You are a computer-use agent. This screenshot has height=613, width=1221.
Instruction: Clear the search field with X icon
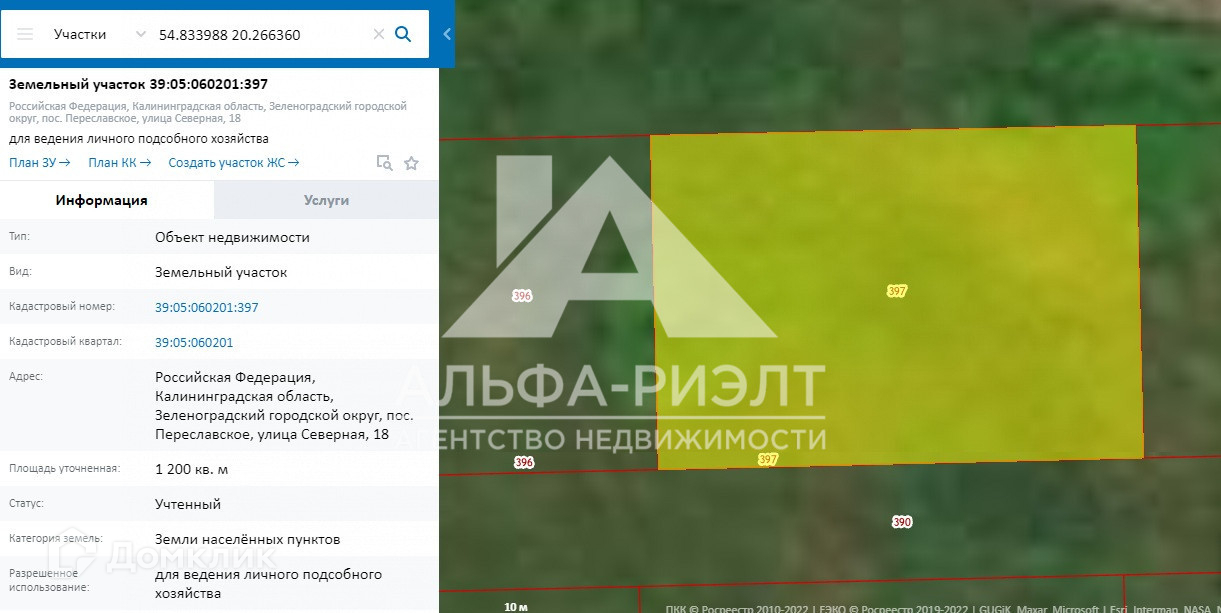point(379,34)
